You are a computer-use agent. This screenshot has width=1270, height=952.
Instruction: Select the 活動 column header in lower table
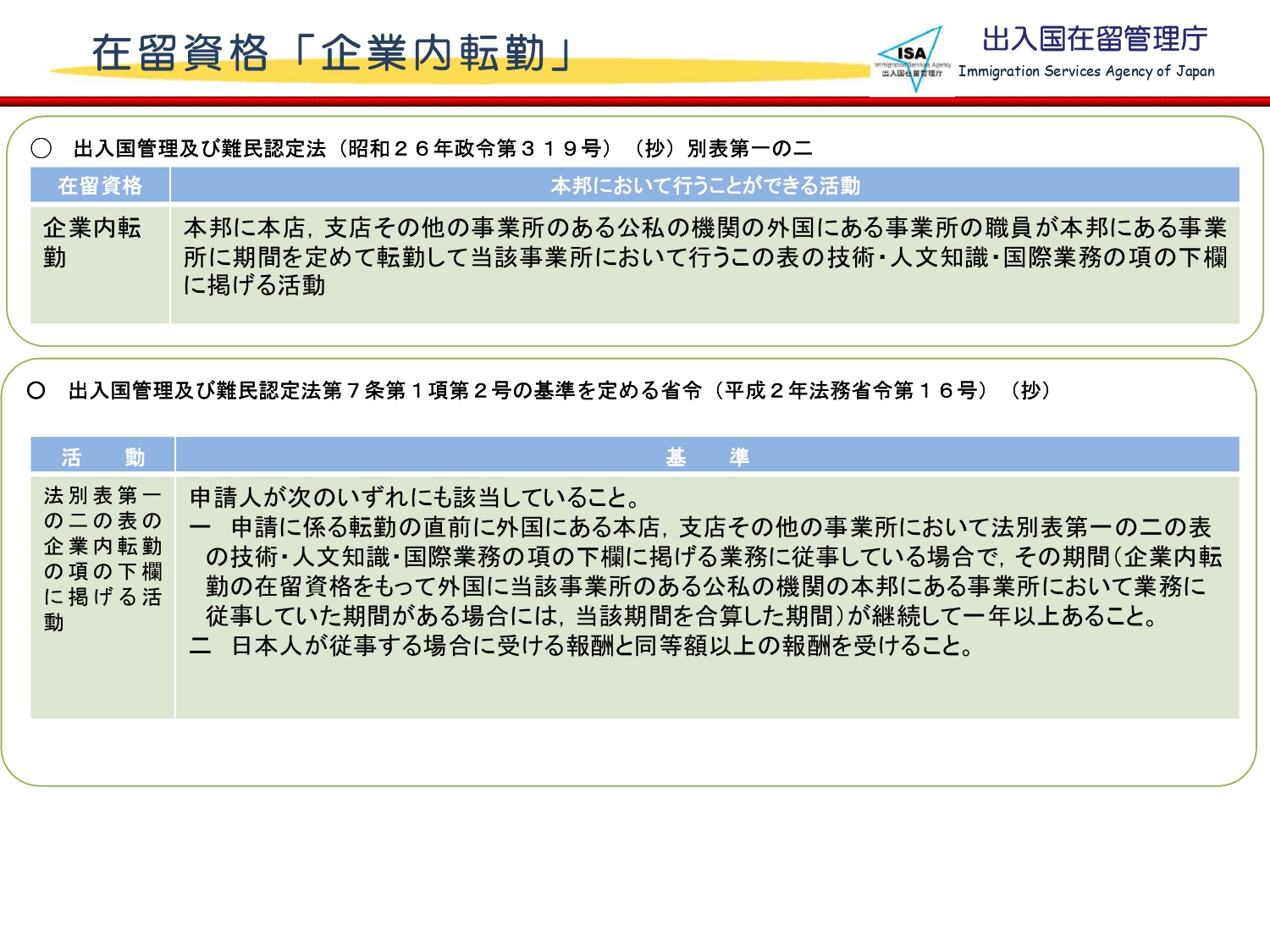(x=102, y=457)
